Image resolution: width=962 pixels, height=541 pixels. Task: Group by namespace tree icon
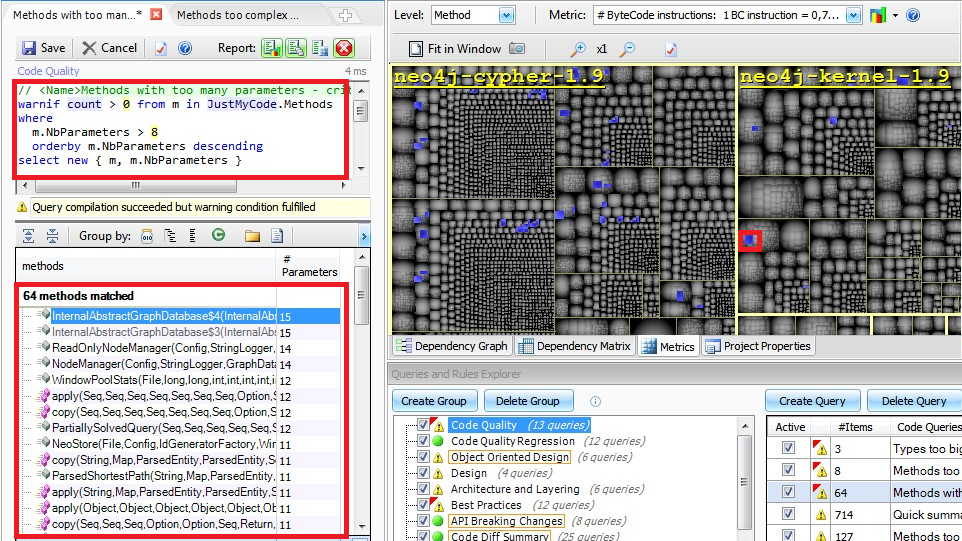[170, 236]
